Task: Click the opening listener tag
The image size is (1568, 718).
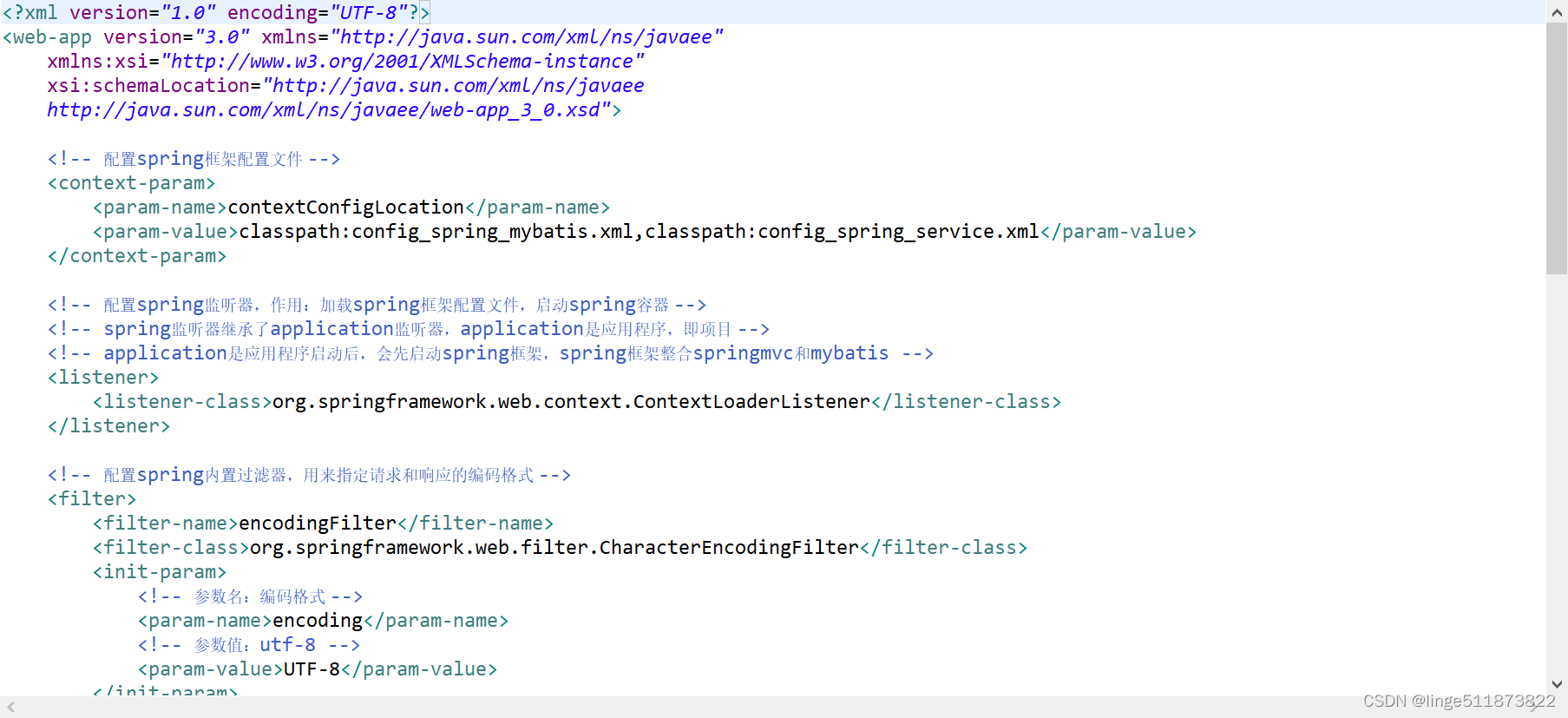Action: [103, 378]
